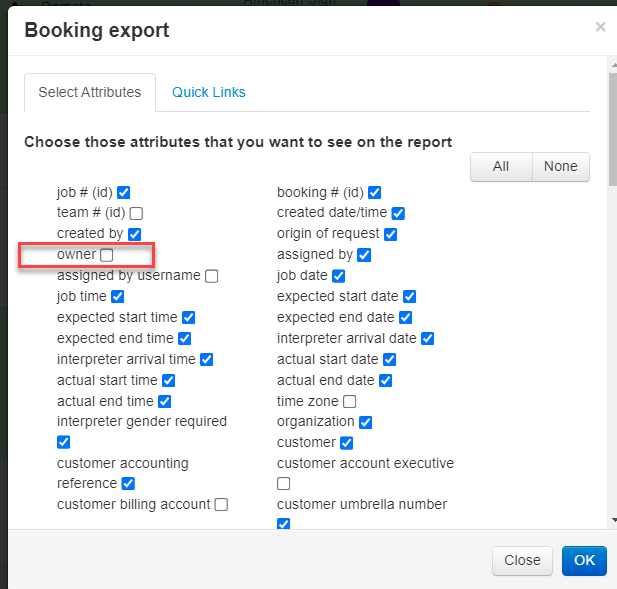
Task: Confirm export with OK button
Action: [584, 560]
